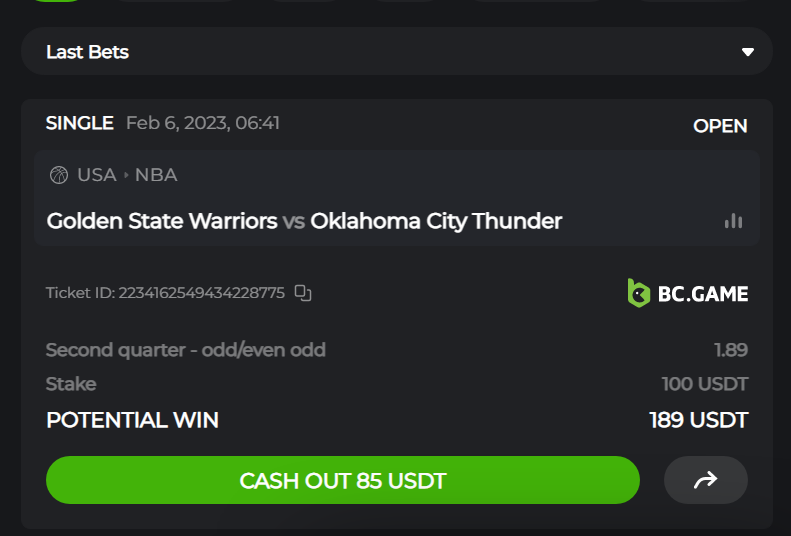Viewport: 791px width, 536px height.
Task: Open the USA category link
Action: point(97,175)
